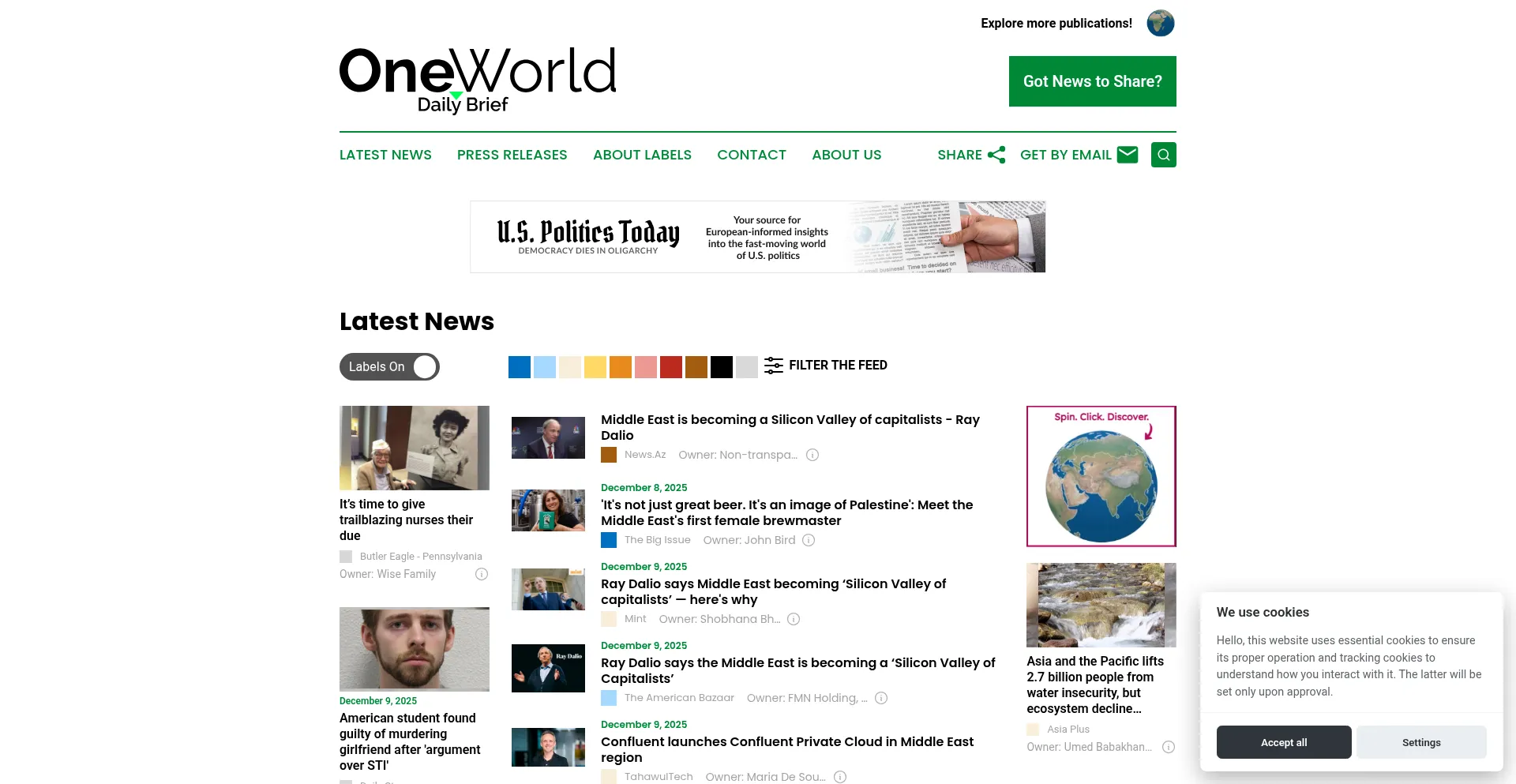Open American Bazaar Ray Dalio headline
The width and height of the screenshot is (1516, 784).
tap(798, 670)
